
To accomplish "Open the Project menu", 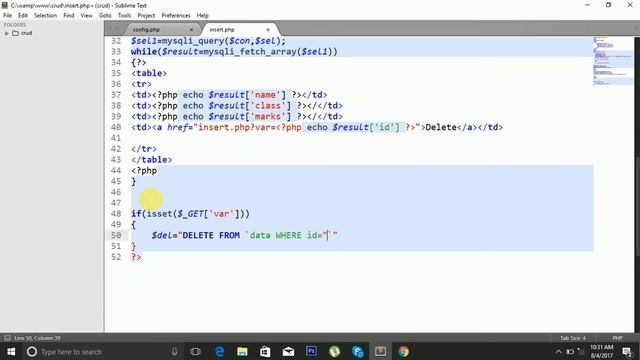I will (x=146, y=16).
